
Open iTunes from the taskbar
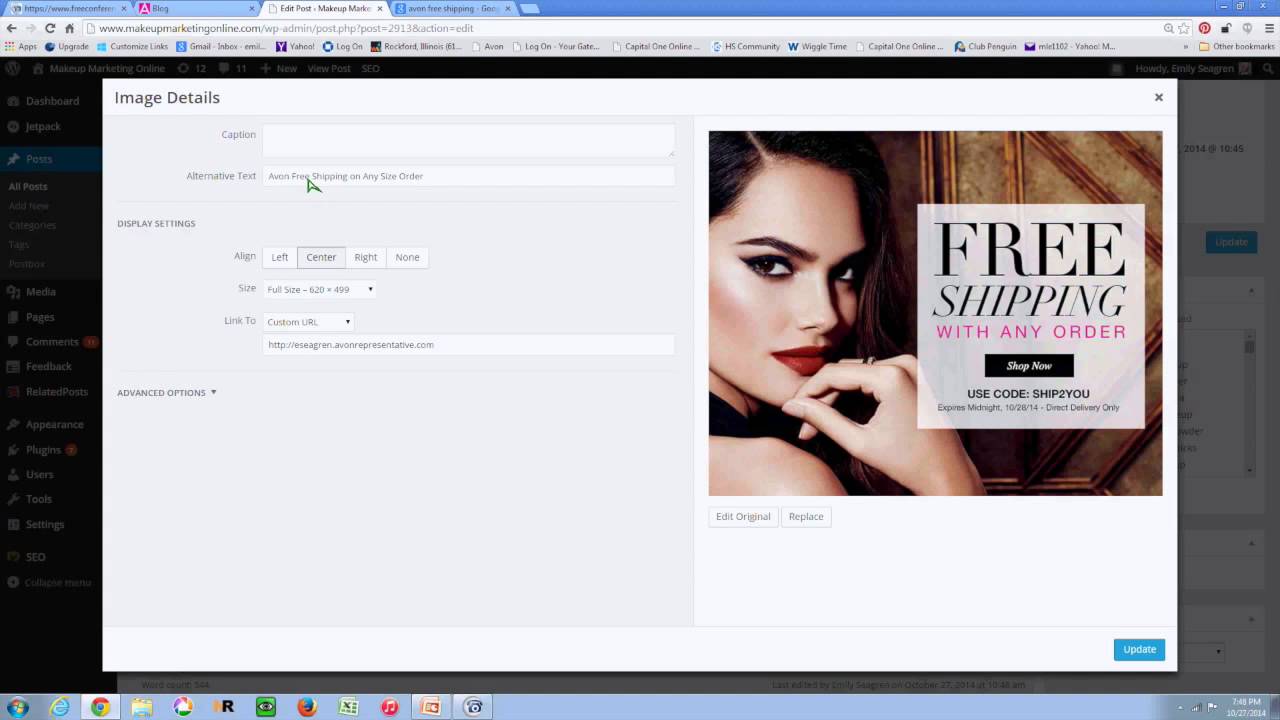coord(389,707)
